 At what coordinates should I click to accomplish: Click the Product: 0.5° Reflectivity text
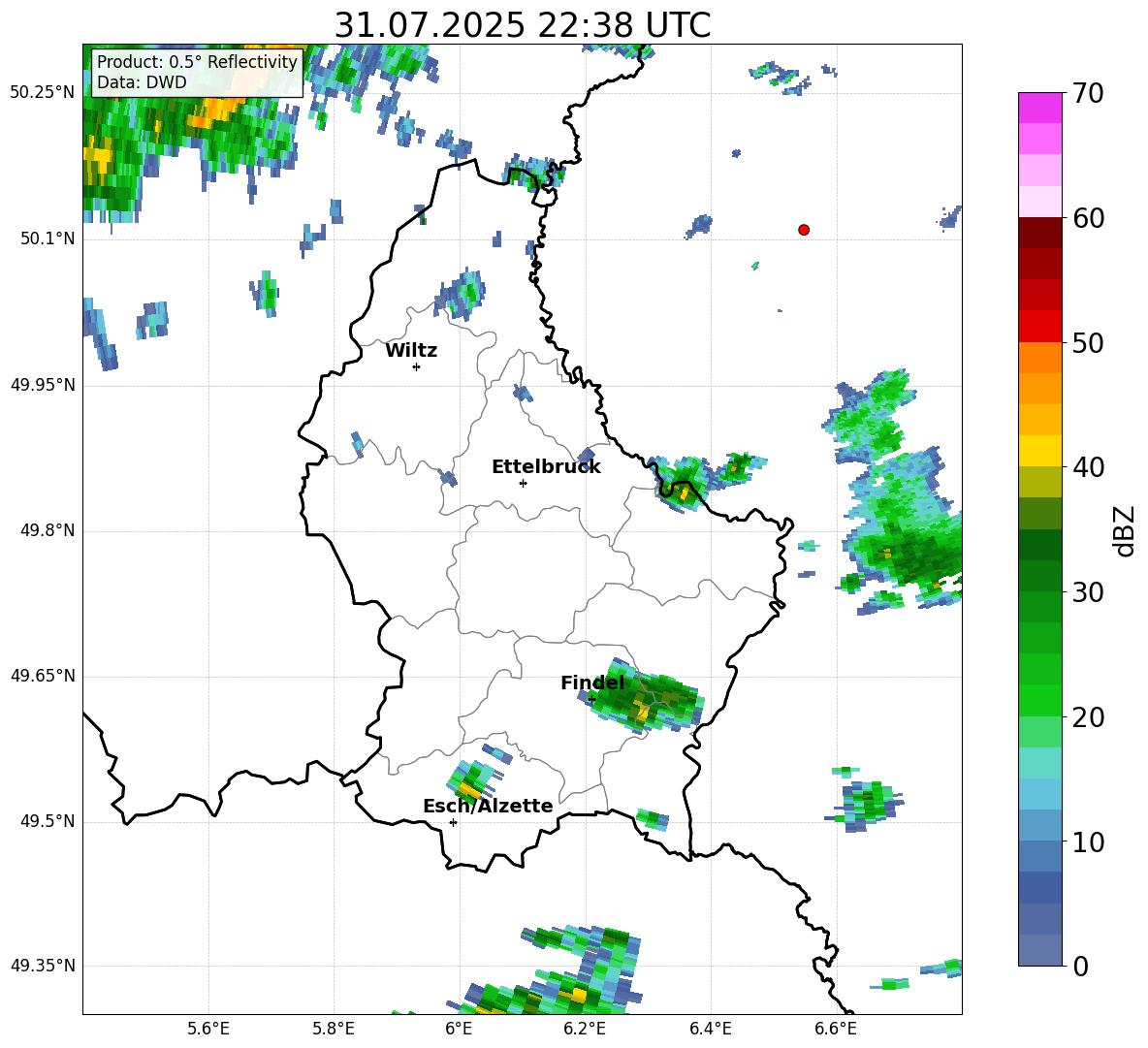(x=197, y=61)
